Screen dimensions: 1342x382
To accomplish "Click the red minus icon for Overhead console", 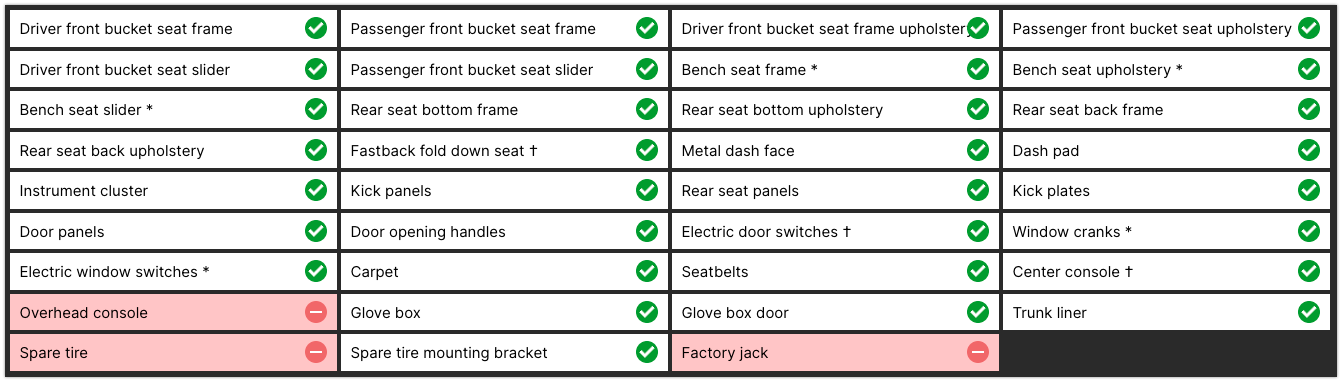I will click(x=316, y=313).
